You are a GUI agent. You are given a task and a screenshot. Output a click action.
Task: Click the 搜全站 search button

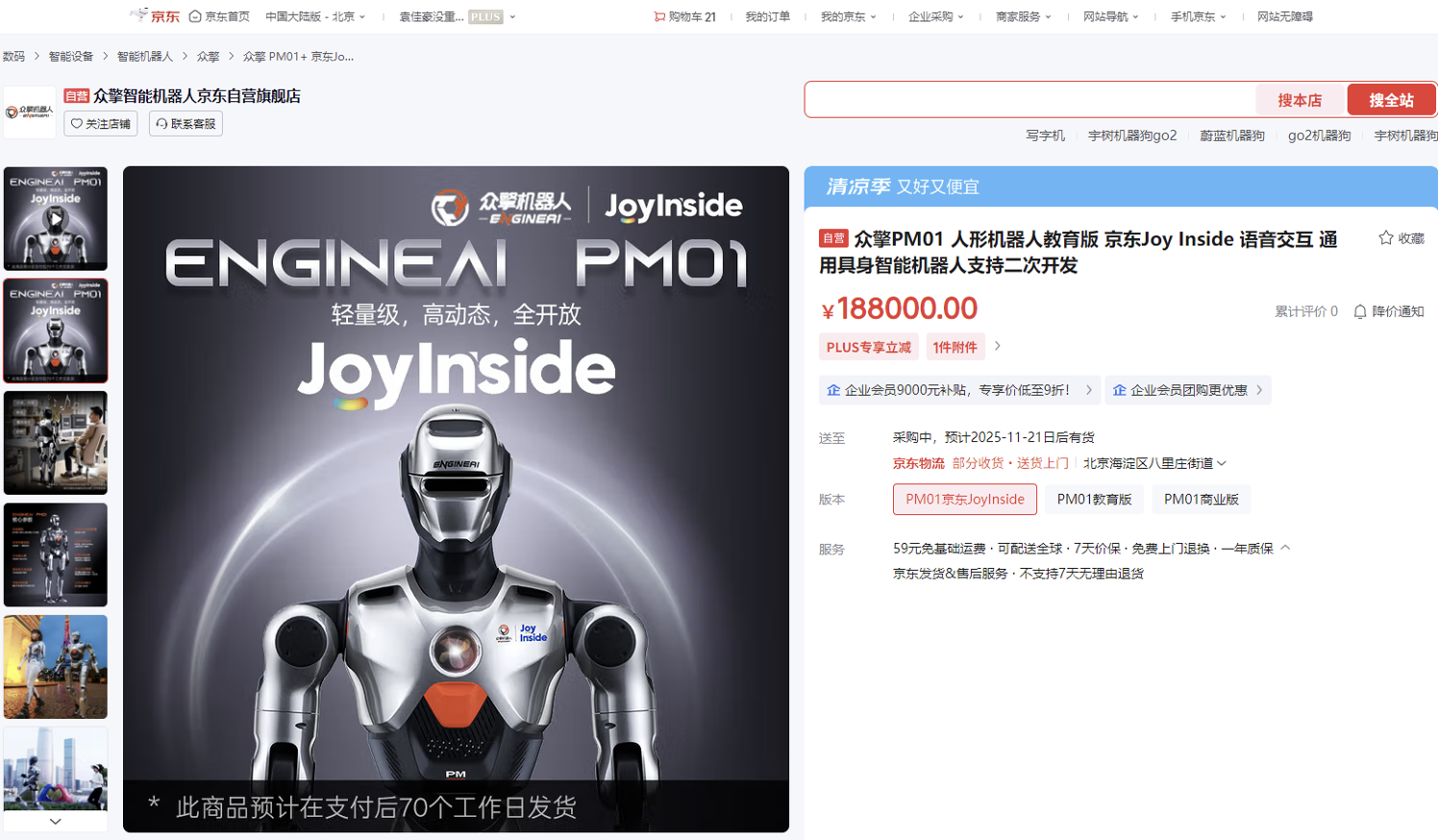pyautogui.click(x=1390, y=99)
